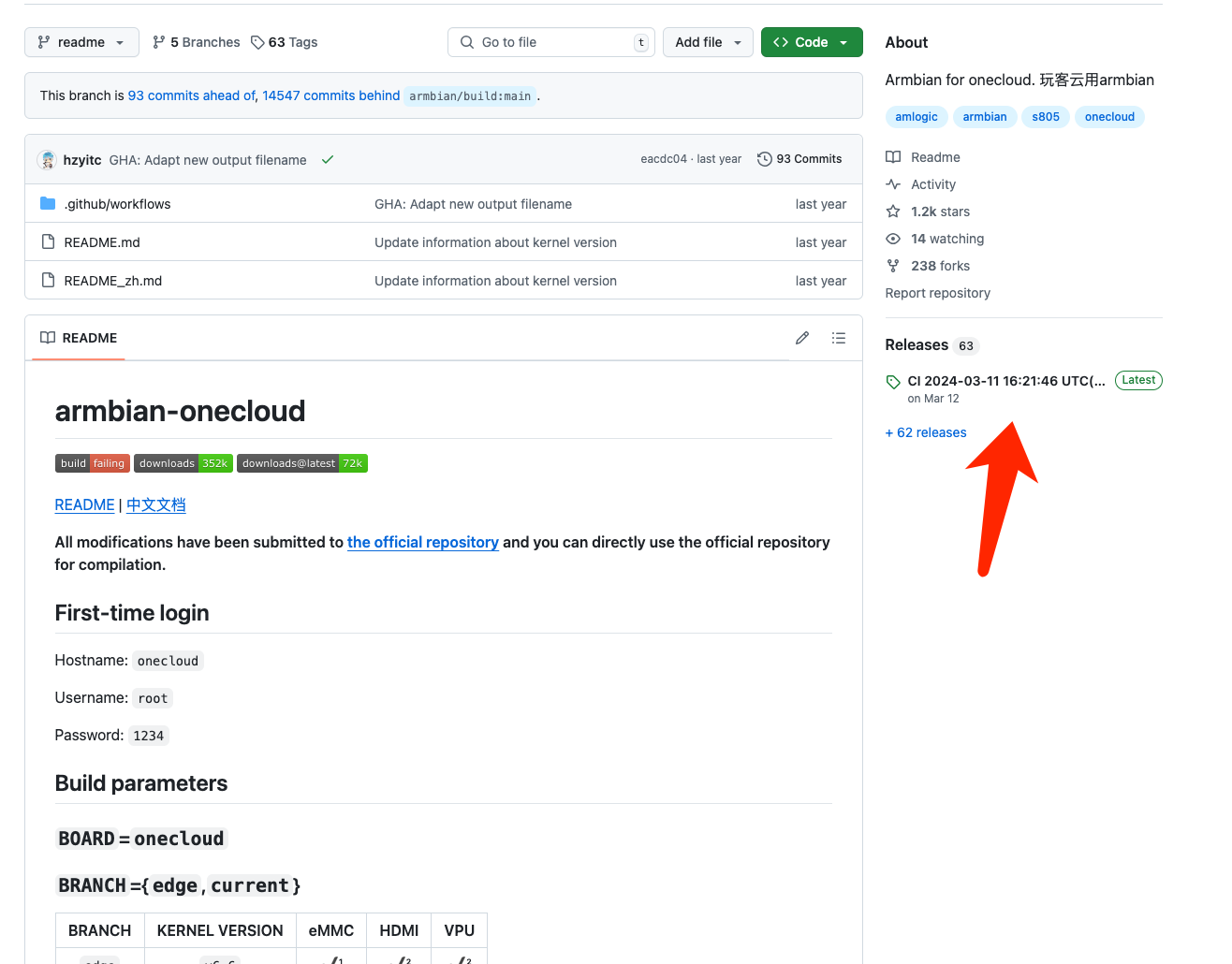This screenshot has height=964, width=1232.
Task: Click the amlogic topic tag
Action: click(917, 117)
